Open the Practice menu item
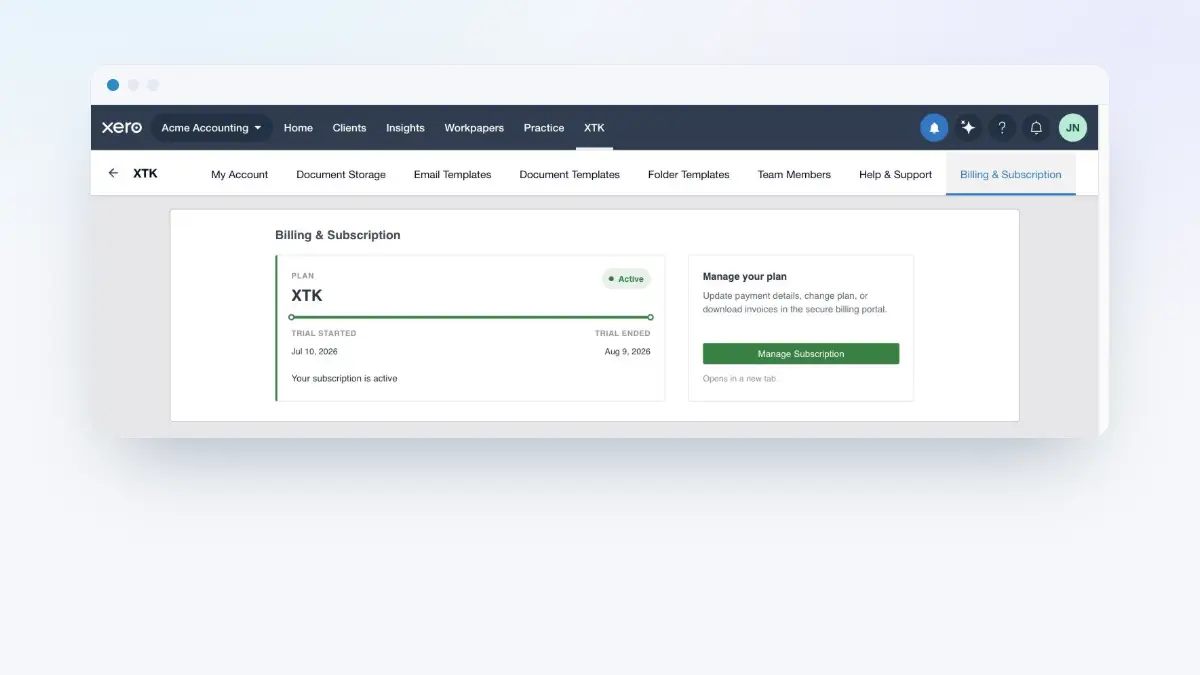1200x675 pixels. coord(544,128)
